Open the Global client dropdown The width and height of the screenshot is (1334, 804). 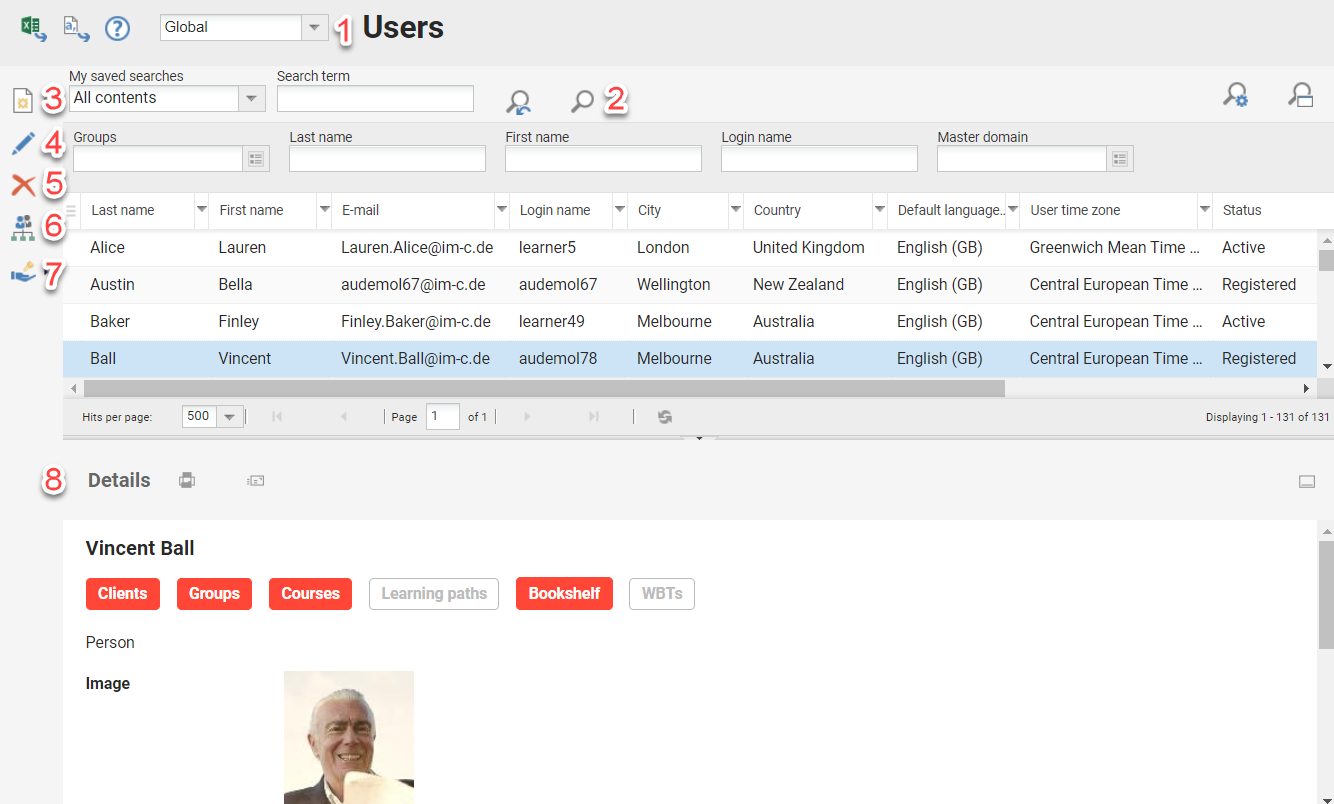pyautogui.click(x=314, y=28)
